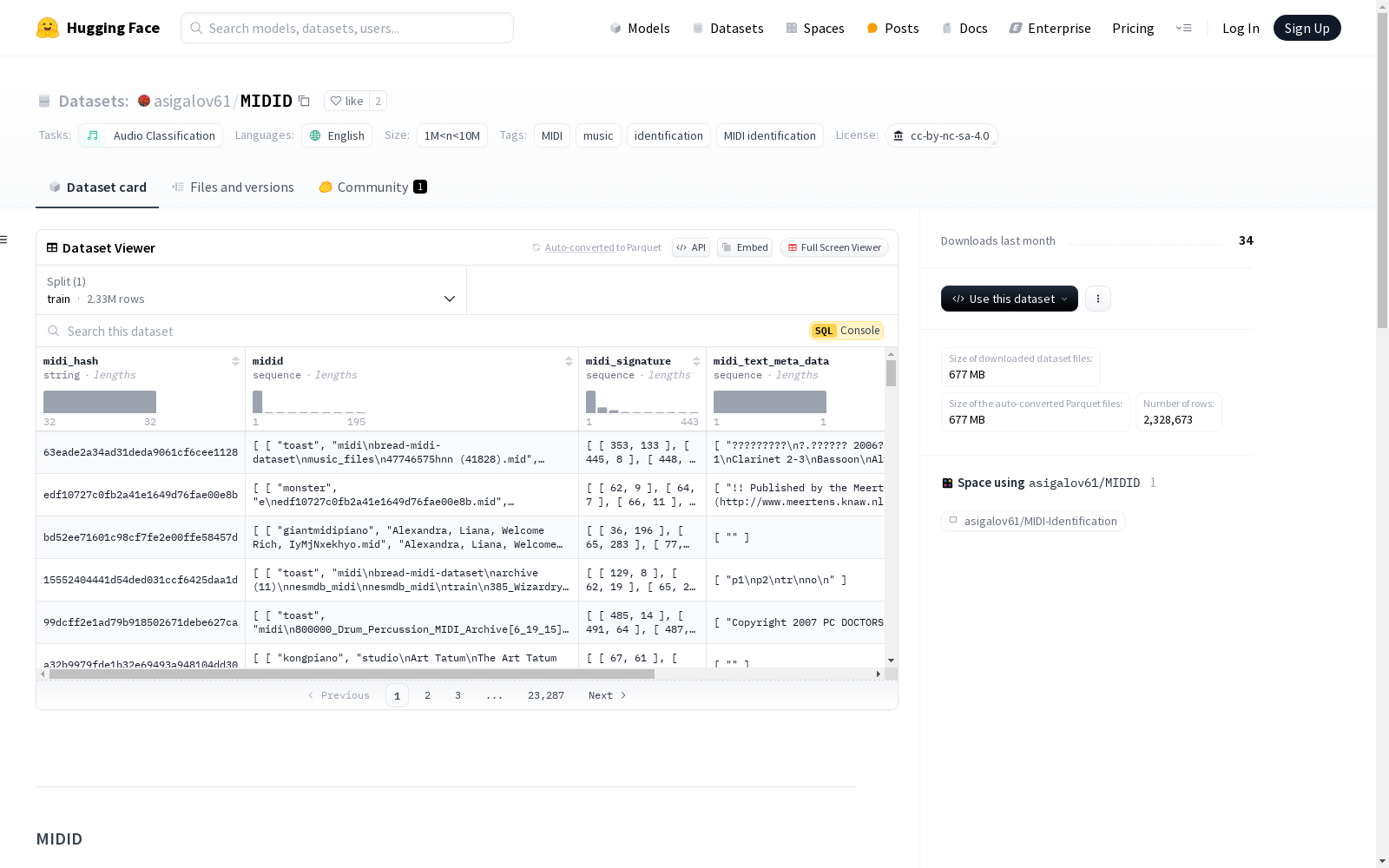The height and width of the screenshot is (868, 1389).
Task: Select the MIDI tag
Action: (552, 135)
